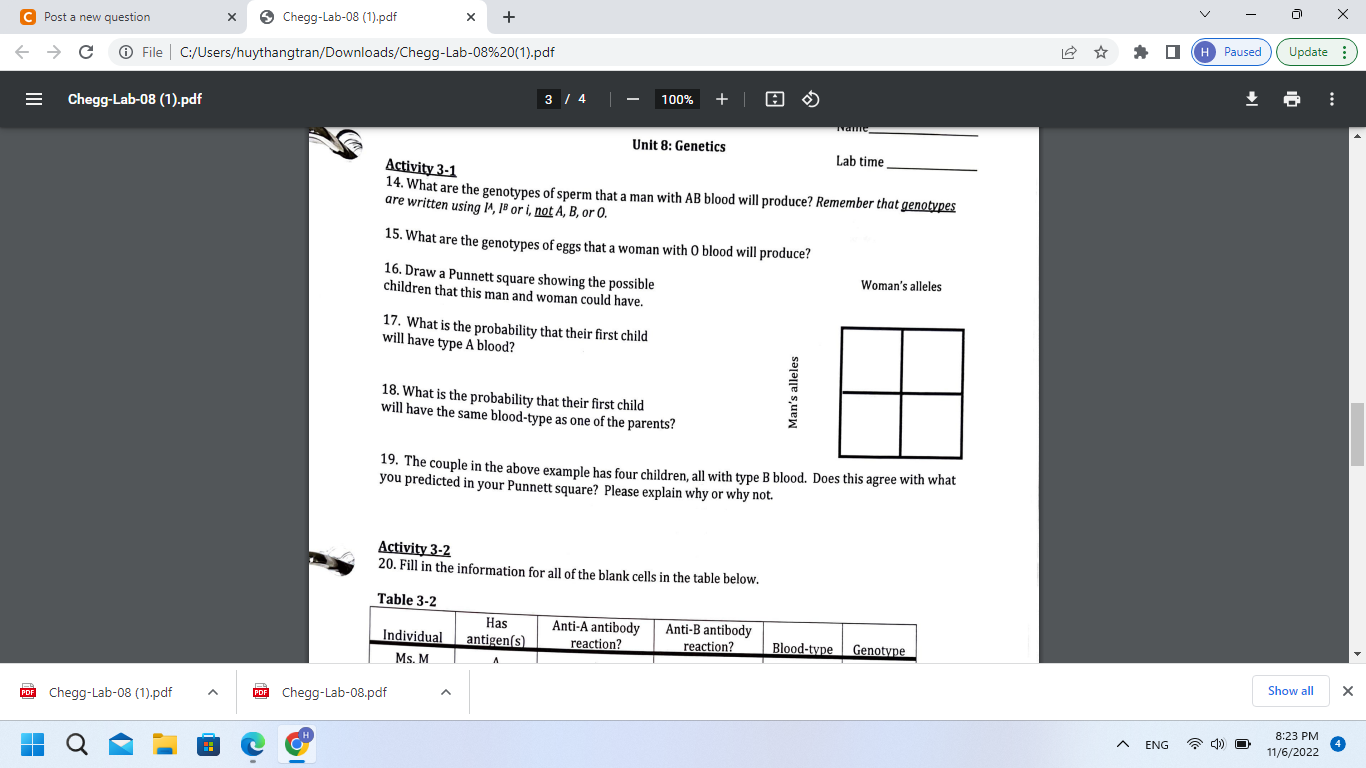Print the PDF document
The width and height of the screenshot is (1366, 768).
click(x=1292, y=99)
